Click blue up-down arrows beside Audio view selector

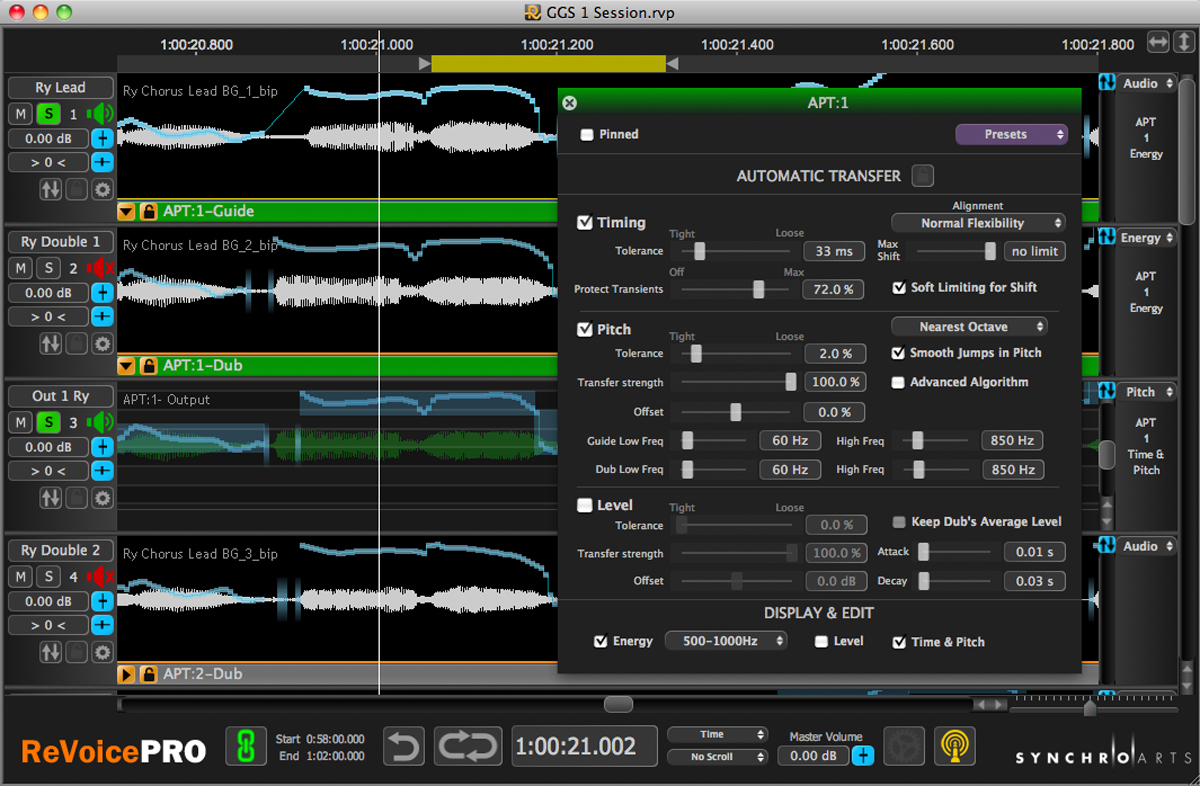click(x=1107, y=83)
